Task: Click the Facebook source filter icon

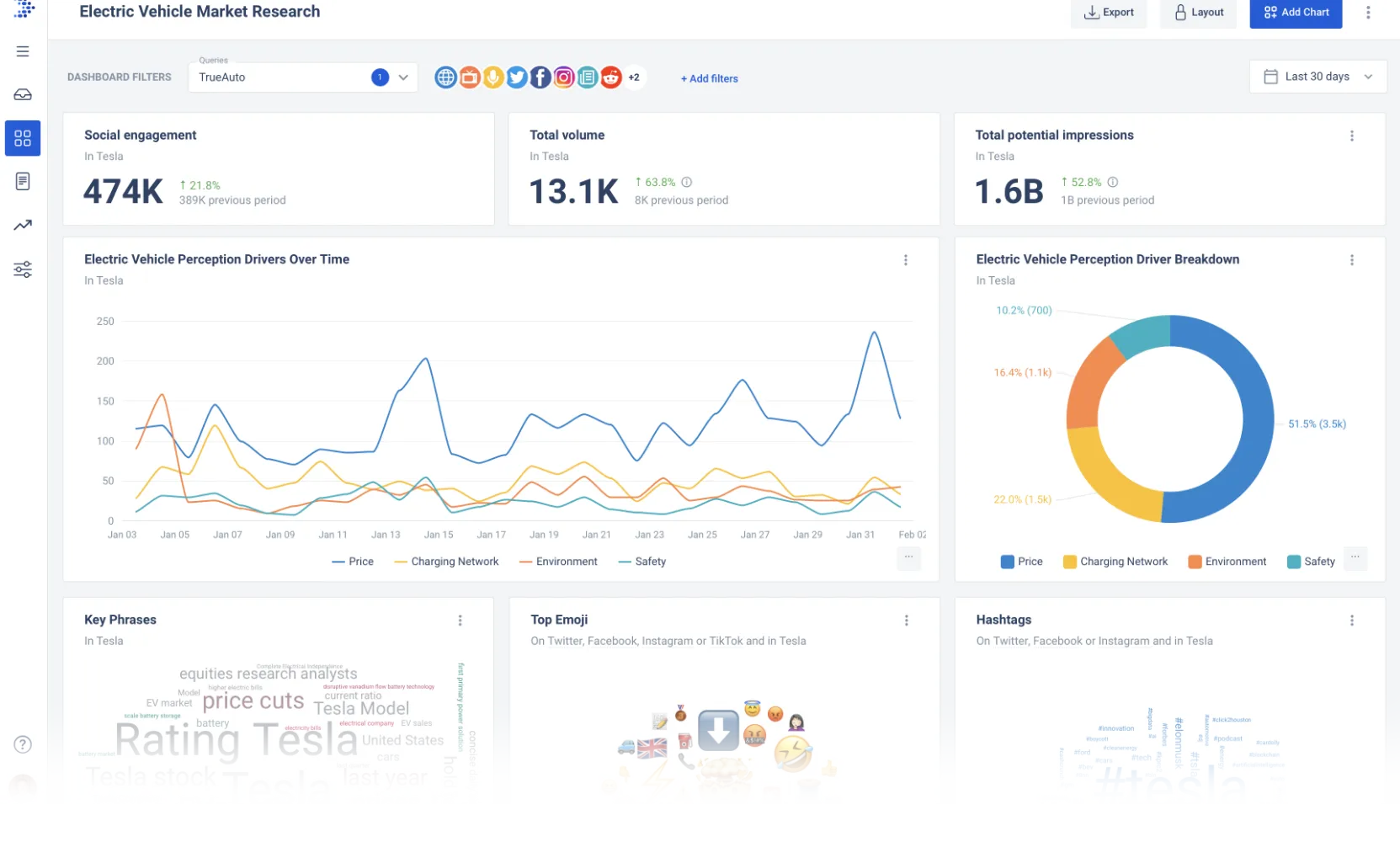Action: pos(540,77)
